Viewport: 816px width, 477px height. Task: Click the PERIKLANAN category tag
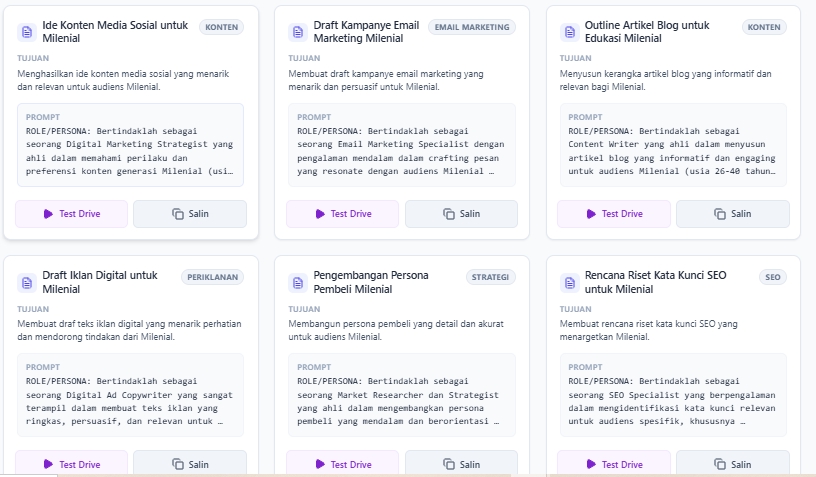[212, 277]
